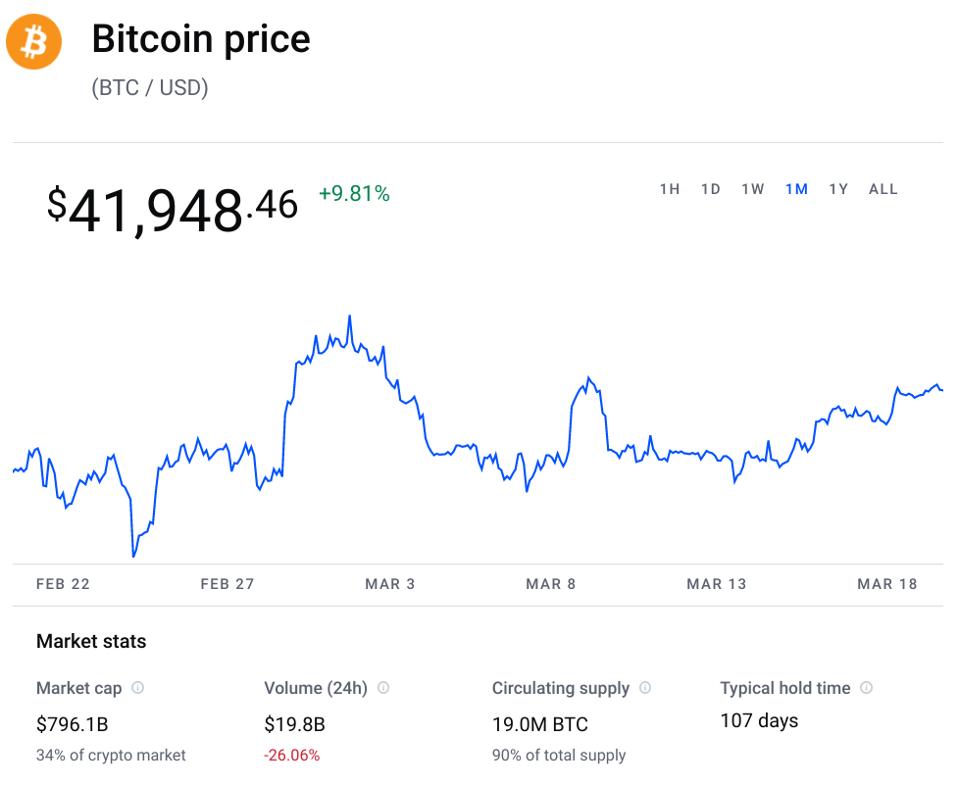
Task: Click the $41,948.46 price value
Action: coord(172,208)
